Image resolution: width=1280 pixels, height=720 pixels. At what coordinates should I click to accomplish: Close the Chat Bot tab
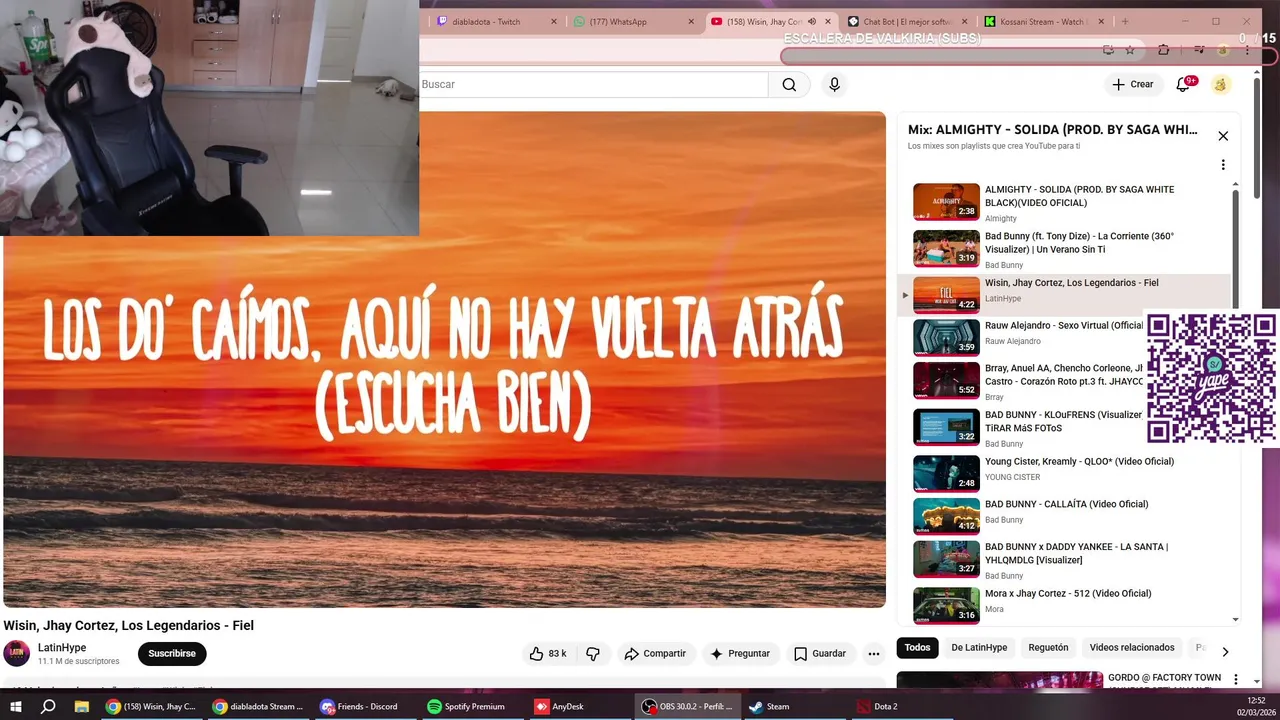964,21
